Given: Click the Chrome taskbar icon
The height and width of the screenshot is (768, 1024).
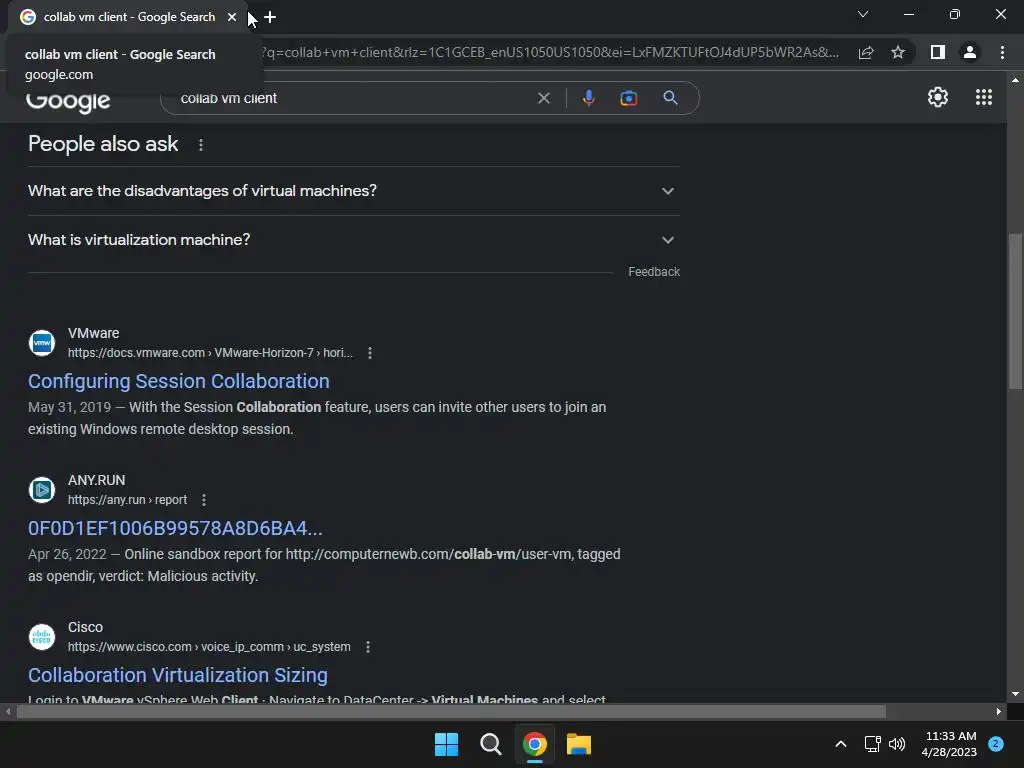Looking at the screenshot, I should 535,744.
